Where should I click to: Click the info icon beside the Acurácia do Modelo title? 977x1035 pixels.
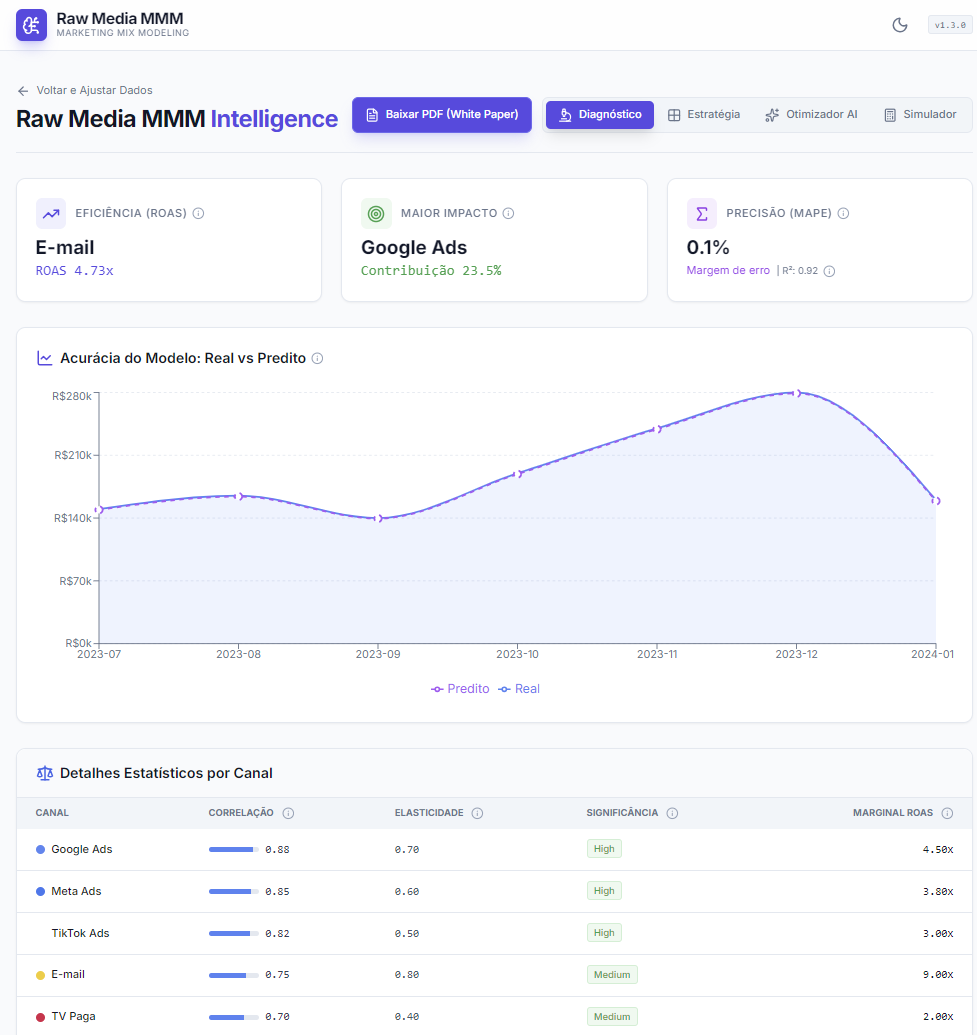click(x=317, y=358)
